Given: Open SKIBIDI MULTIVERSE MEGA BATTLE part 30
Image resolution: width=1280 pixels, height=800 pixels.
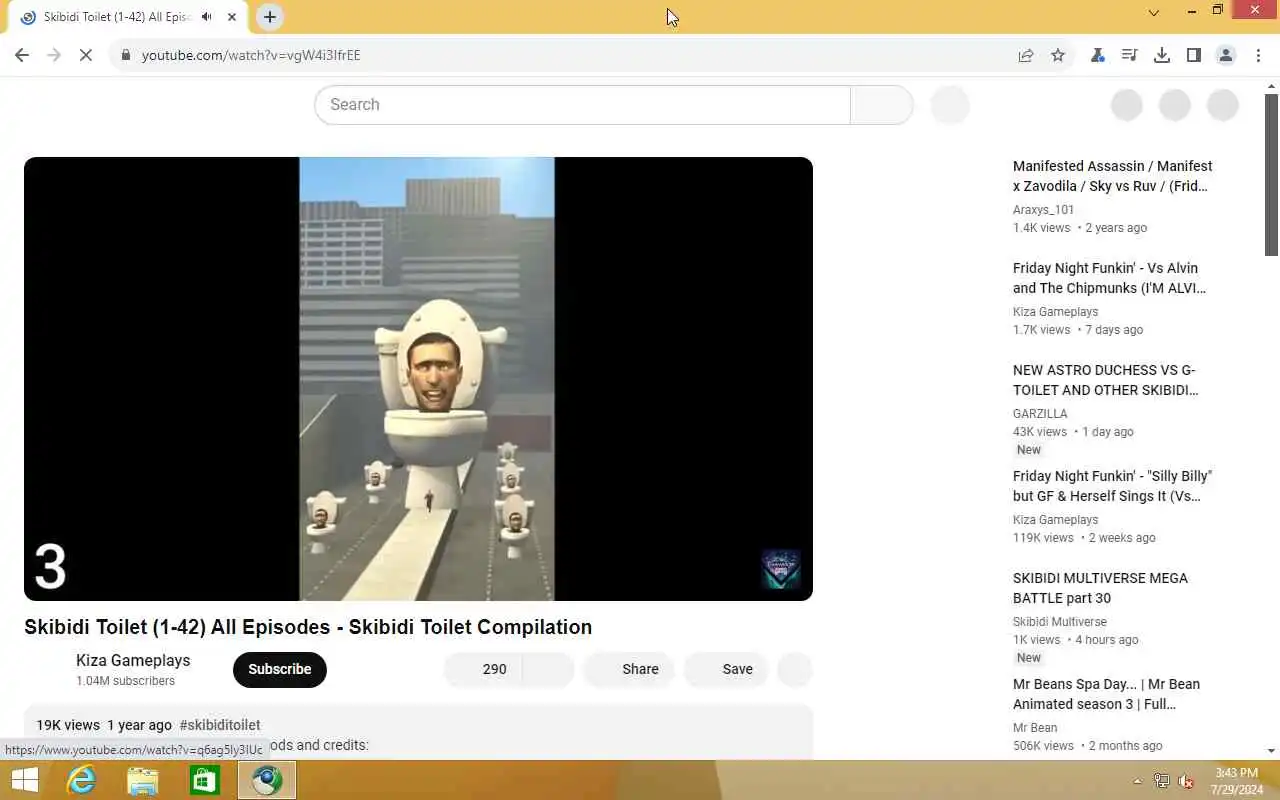Looking at the screenshot, I should (x=1100, y=588).
